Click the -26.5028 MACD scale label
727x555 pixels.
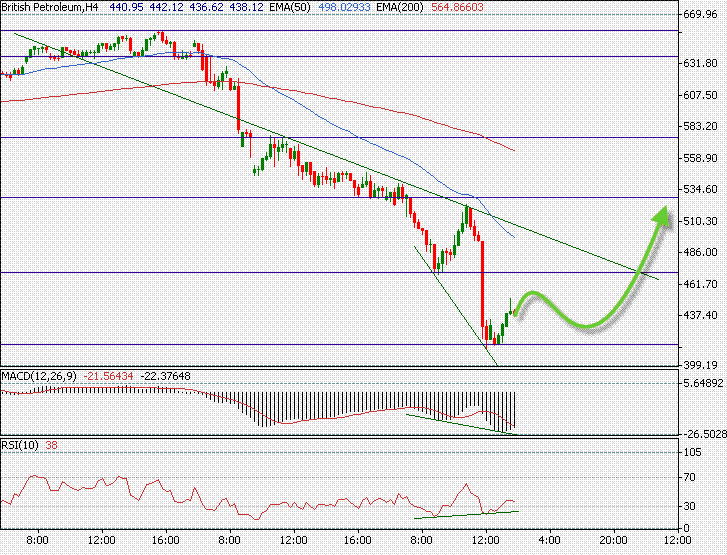click(703, 434)
